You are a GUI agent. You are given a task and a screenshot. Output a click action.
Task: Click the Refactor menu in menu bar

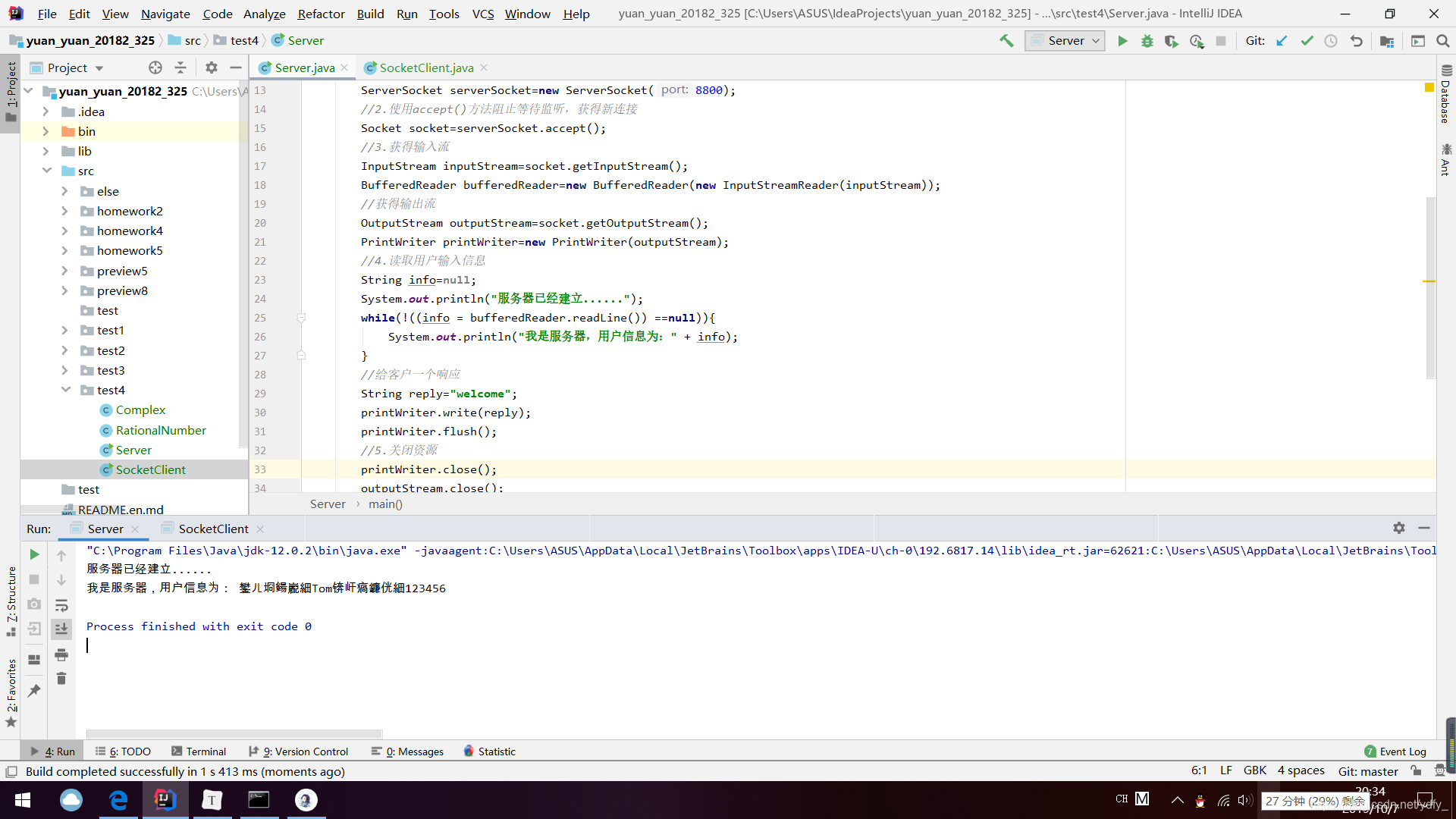tap(321, 13)
